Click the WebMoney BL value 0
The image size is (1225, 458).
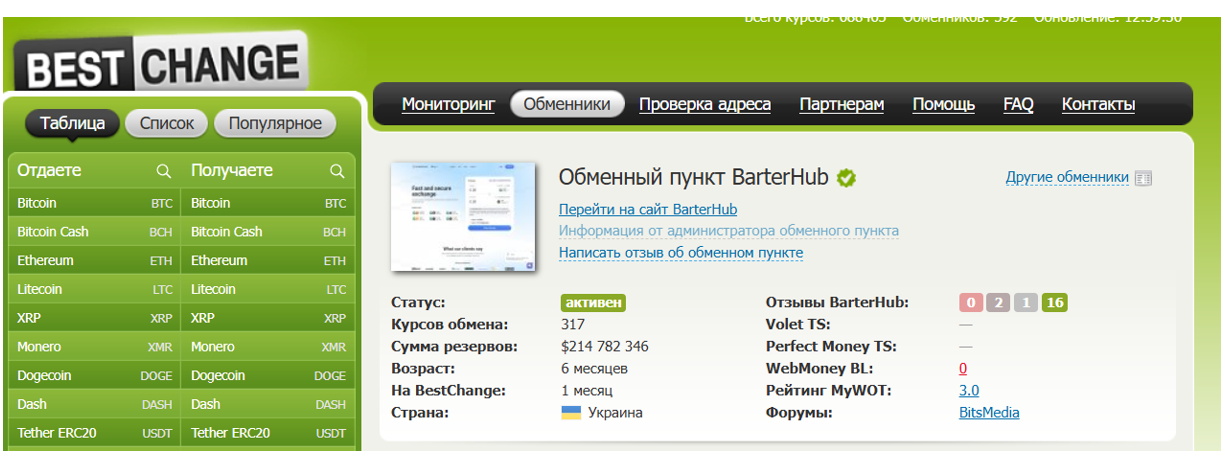963,369
